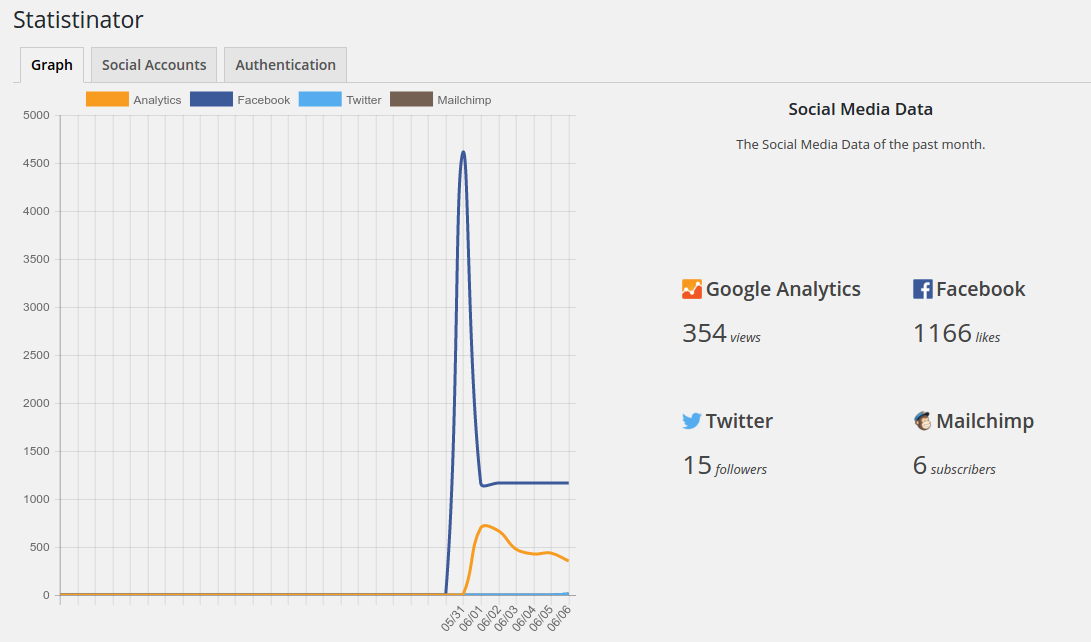Image resolution: width=1091 pixels, height=642 pixels.
Task: Select the Graph tab
Action: tap(51, 65)
